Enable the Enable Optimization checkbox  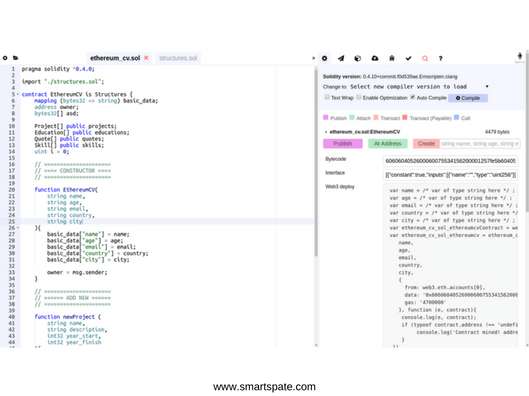[x=359, y=97]
